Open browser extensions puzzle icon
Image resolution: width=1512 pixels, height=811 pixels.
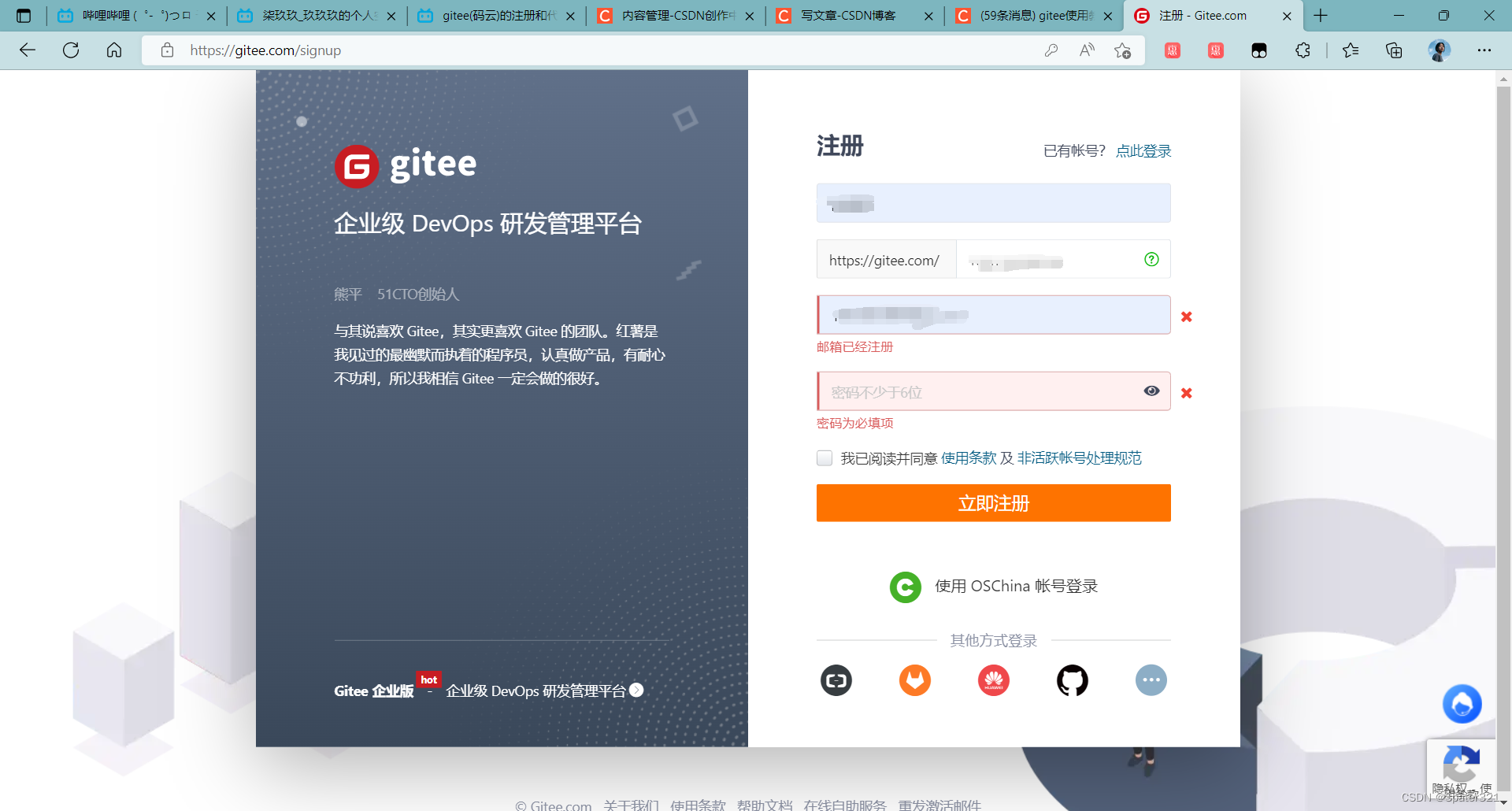coord(1303,50)
